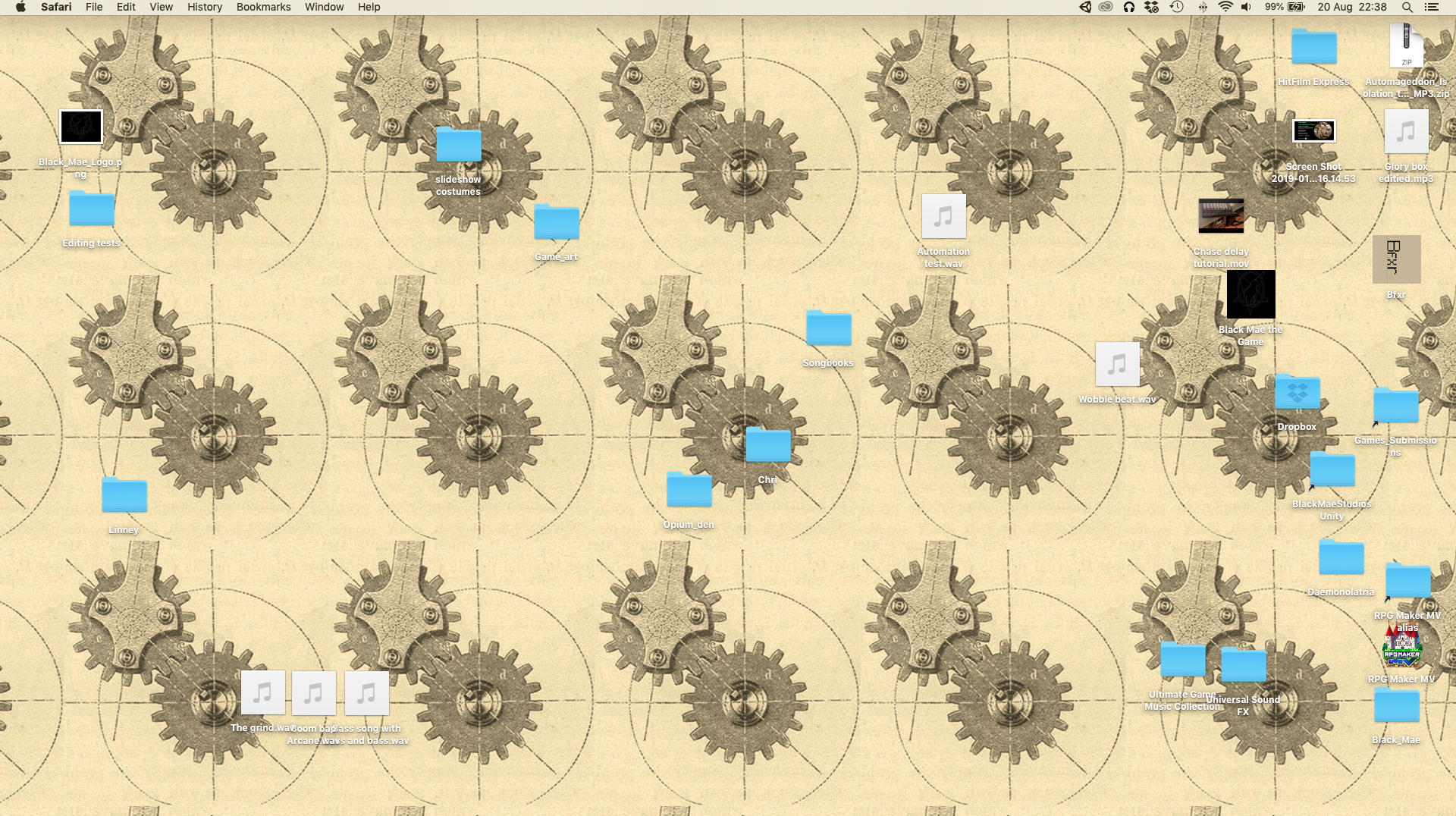Open the Edit menu

pos(126,7)
